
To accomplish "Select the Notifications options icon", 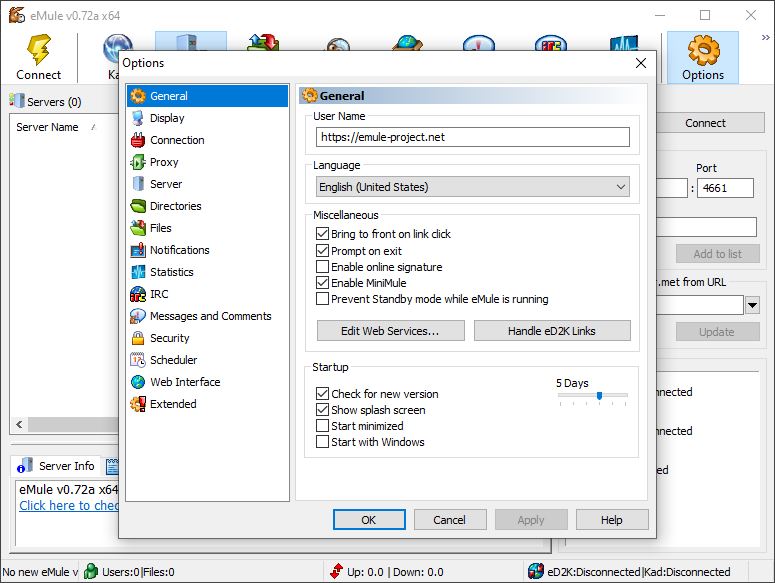I will (138, 250).
